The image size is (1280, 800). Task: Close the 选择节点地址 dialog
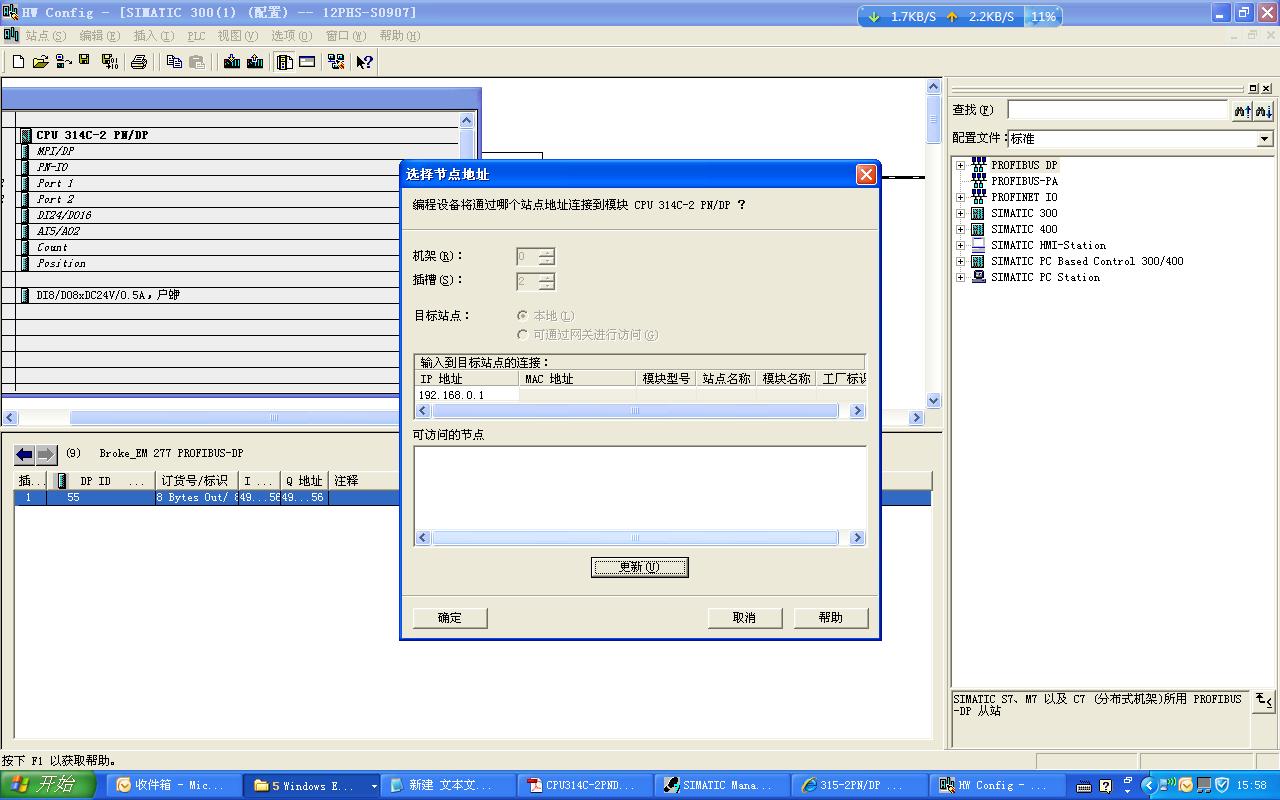(x=866, y=174)
